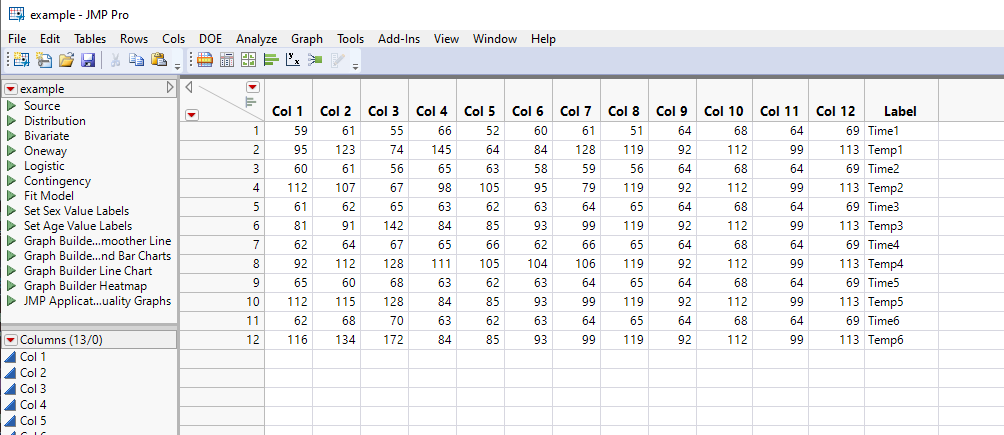Click the Copy icon in the toolbar
This screenshot has width=1004, height=435.
(137, 61)
